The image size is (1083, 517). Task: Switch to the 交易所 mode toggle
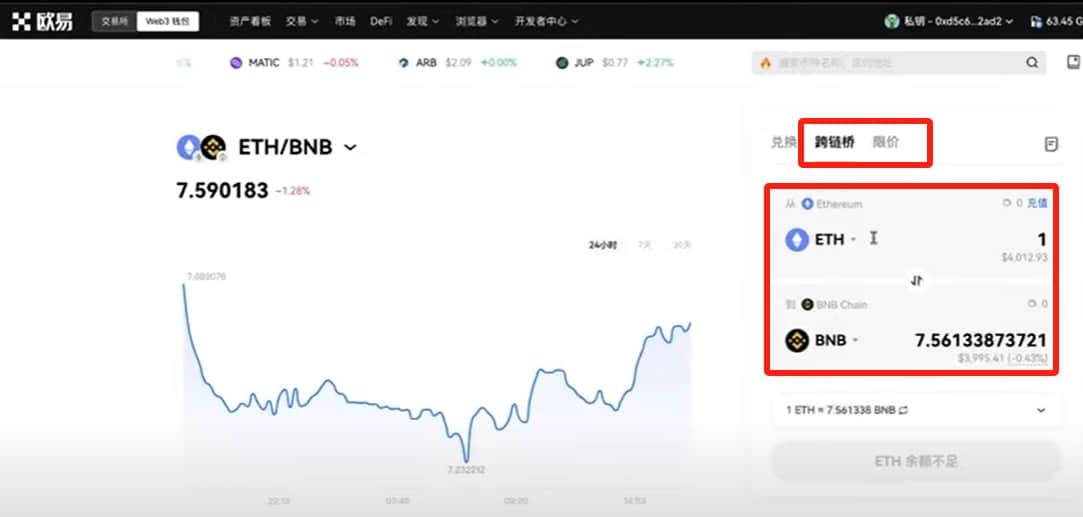[115, 21]
